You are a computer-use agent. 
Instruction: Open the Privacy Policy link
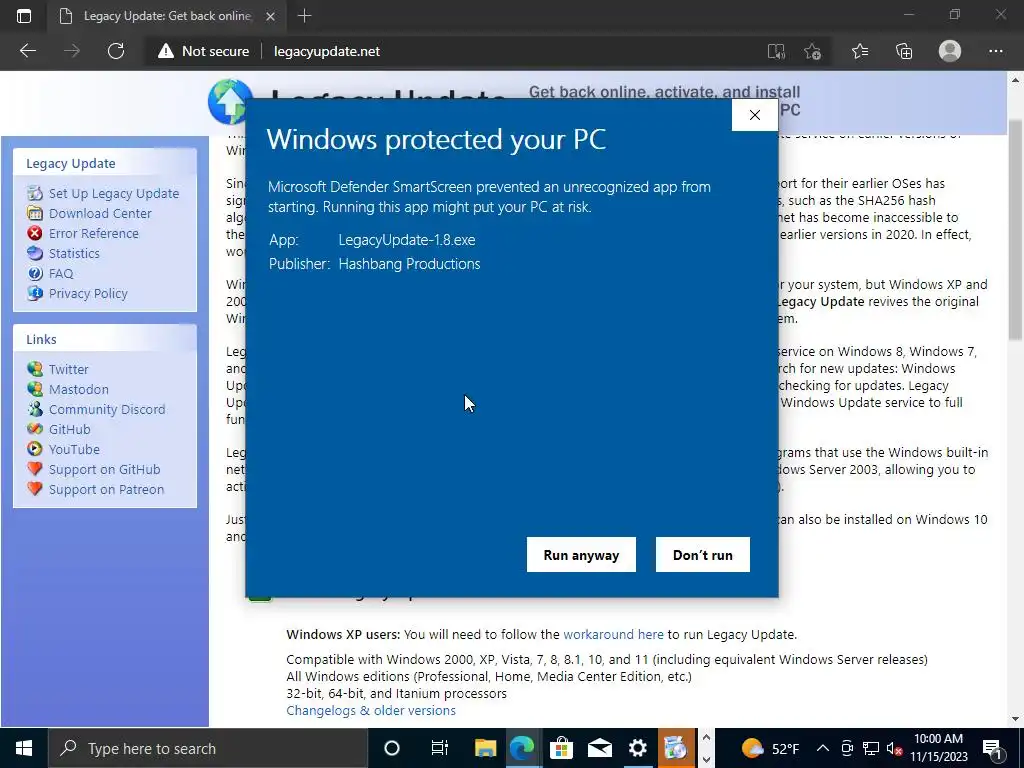[x=88, y=294]
